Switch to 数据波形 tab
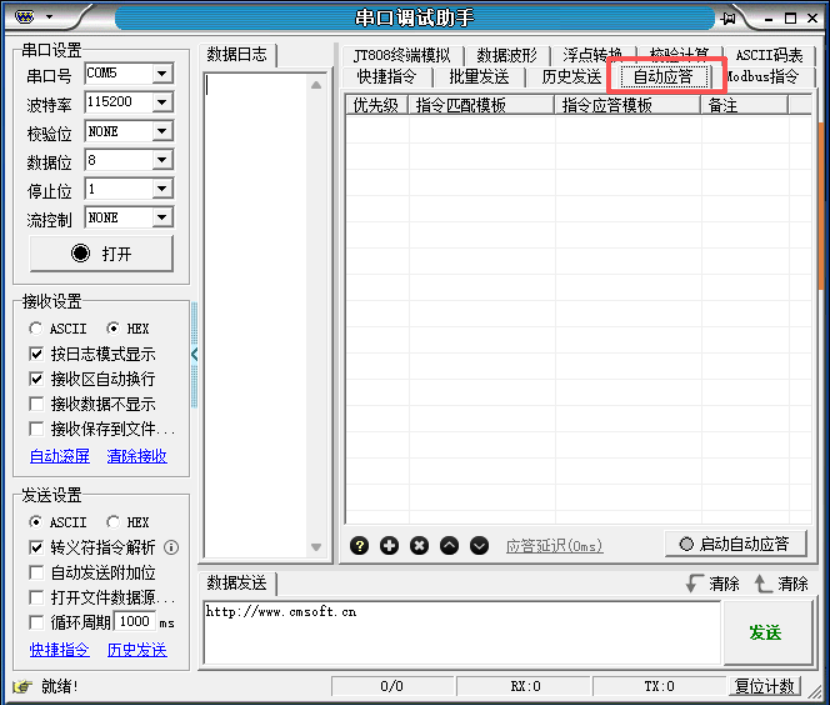The width and height of the screenshot is (830, 705). pyautogui.click(x=507, y=55)
